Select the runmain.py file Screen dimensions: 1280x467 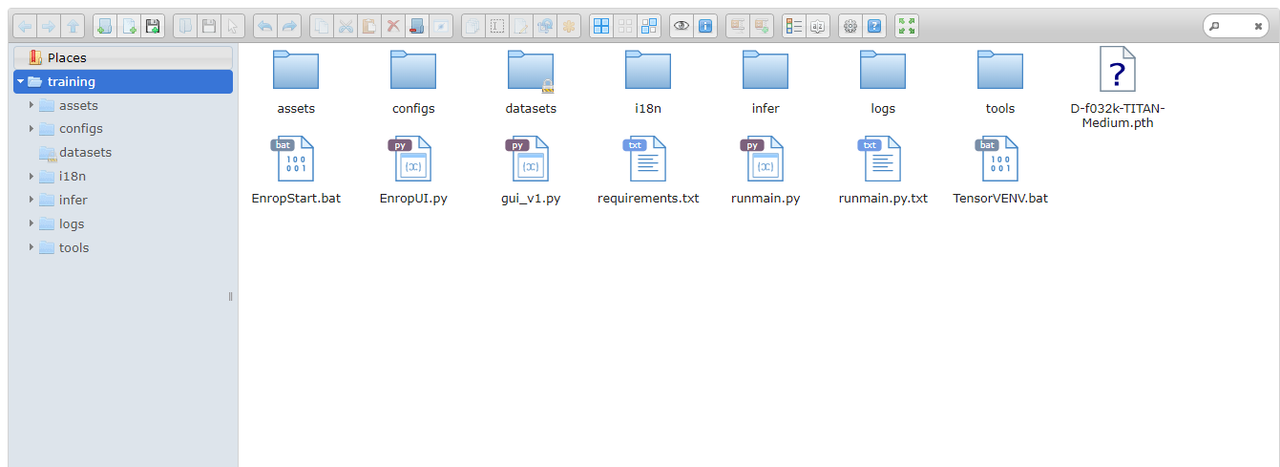click(765, 170)
